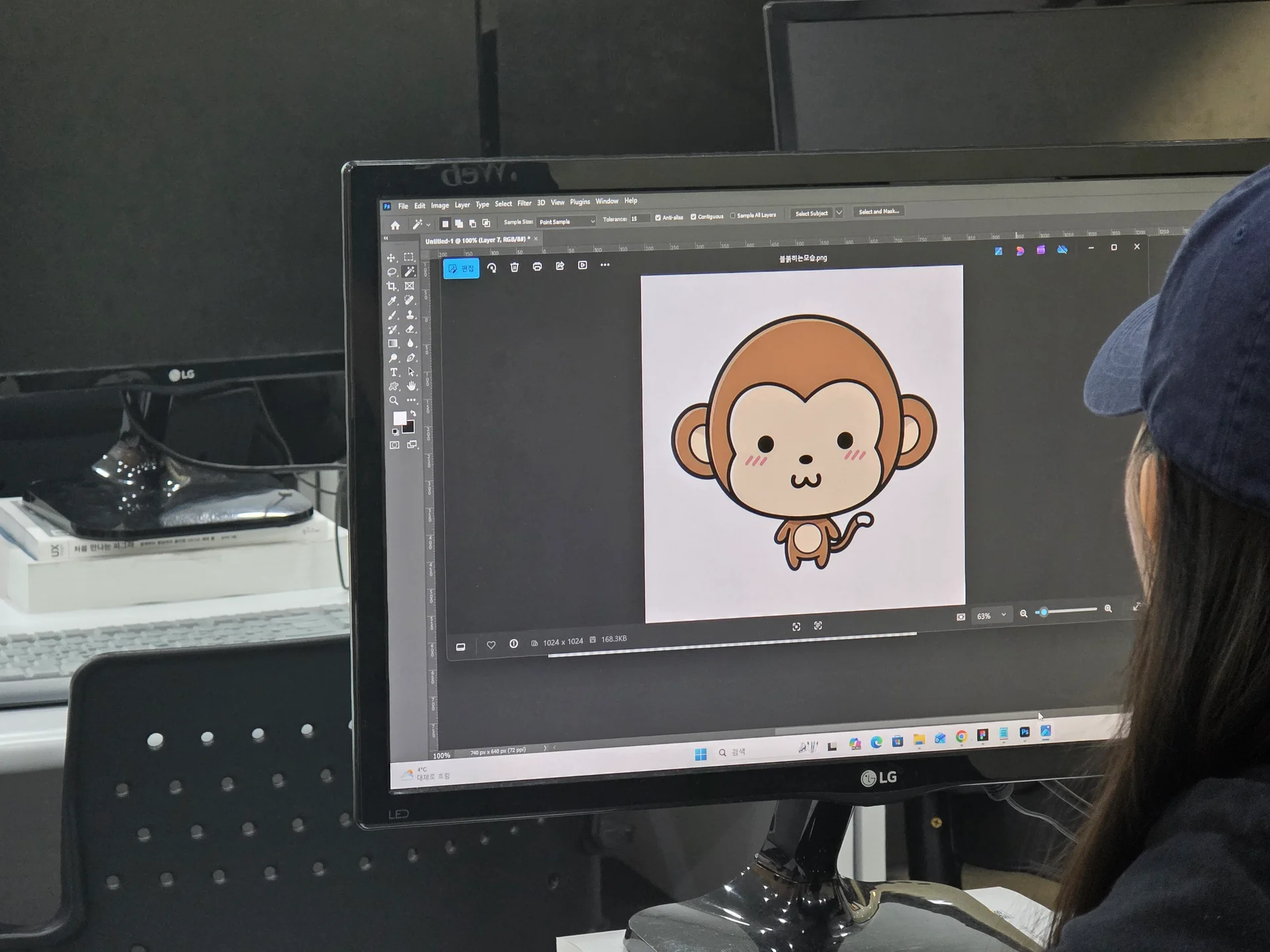Choose the Clone Stamp tool
The width and height of the screenshot is (1270, 952).
click(x=410, y=315)
